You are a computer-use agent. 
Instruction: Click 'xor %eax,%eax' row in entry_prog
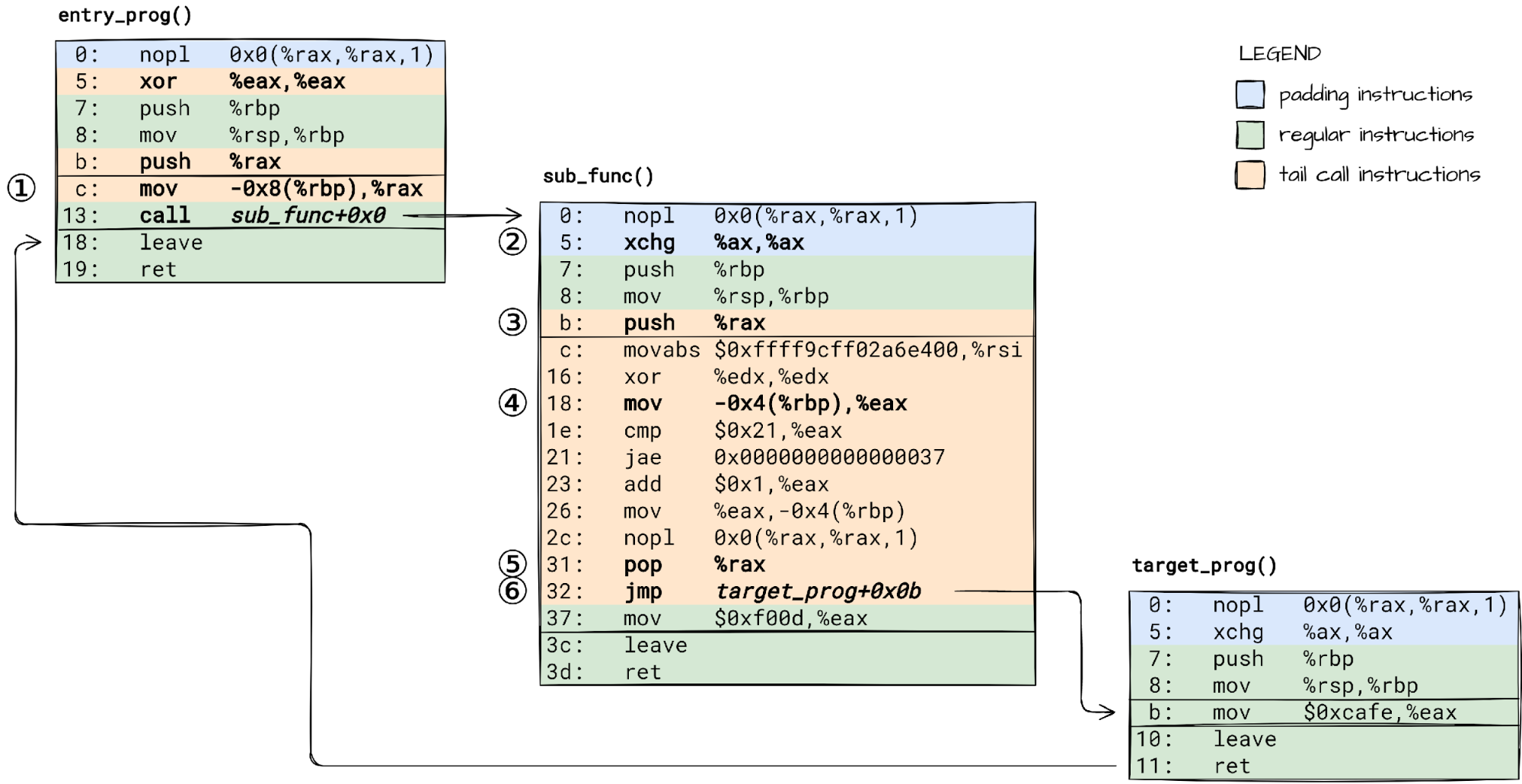(250, 81)
